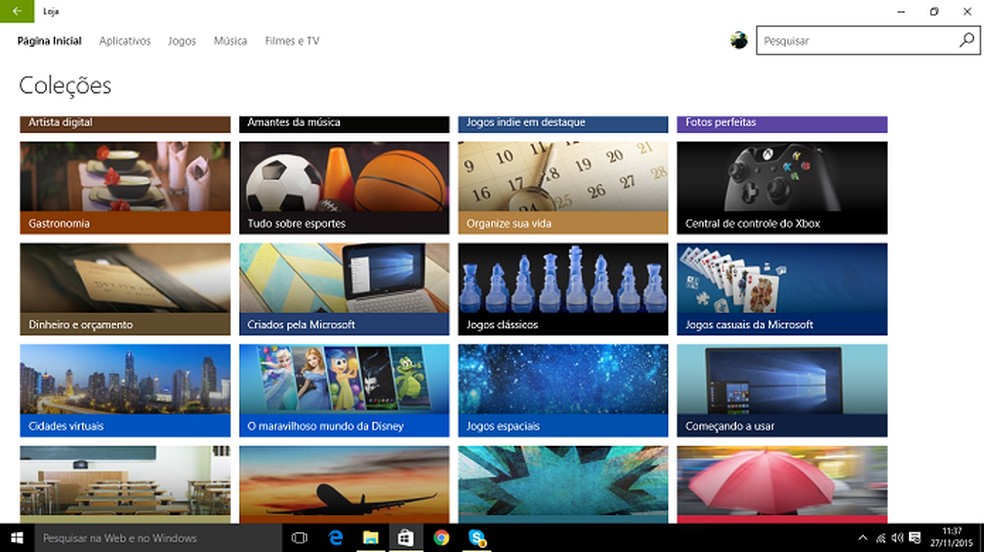Open Tudo sobre esportes collection
This screenshot has height=552, width=984.
(x=344, y=188)
